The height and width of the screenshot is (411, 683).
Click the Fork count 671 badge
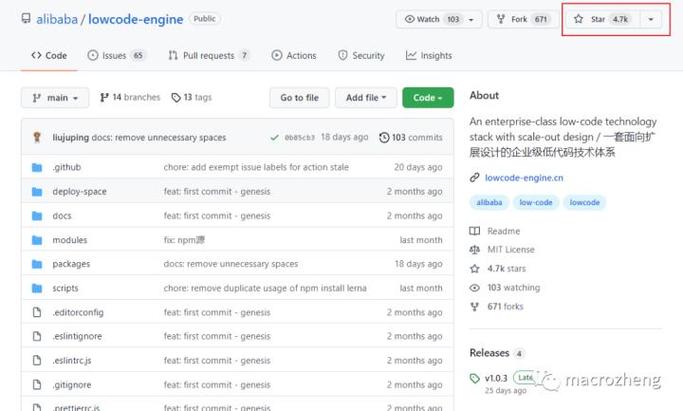[541, 19]
